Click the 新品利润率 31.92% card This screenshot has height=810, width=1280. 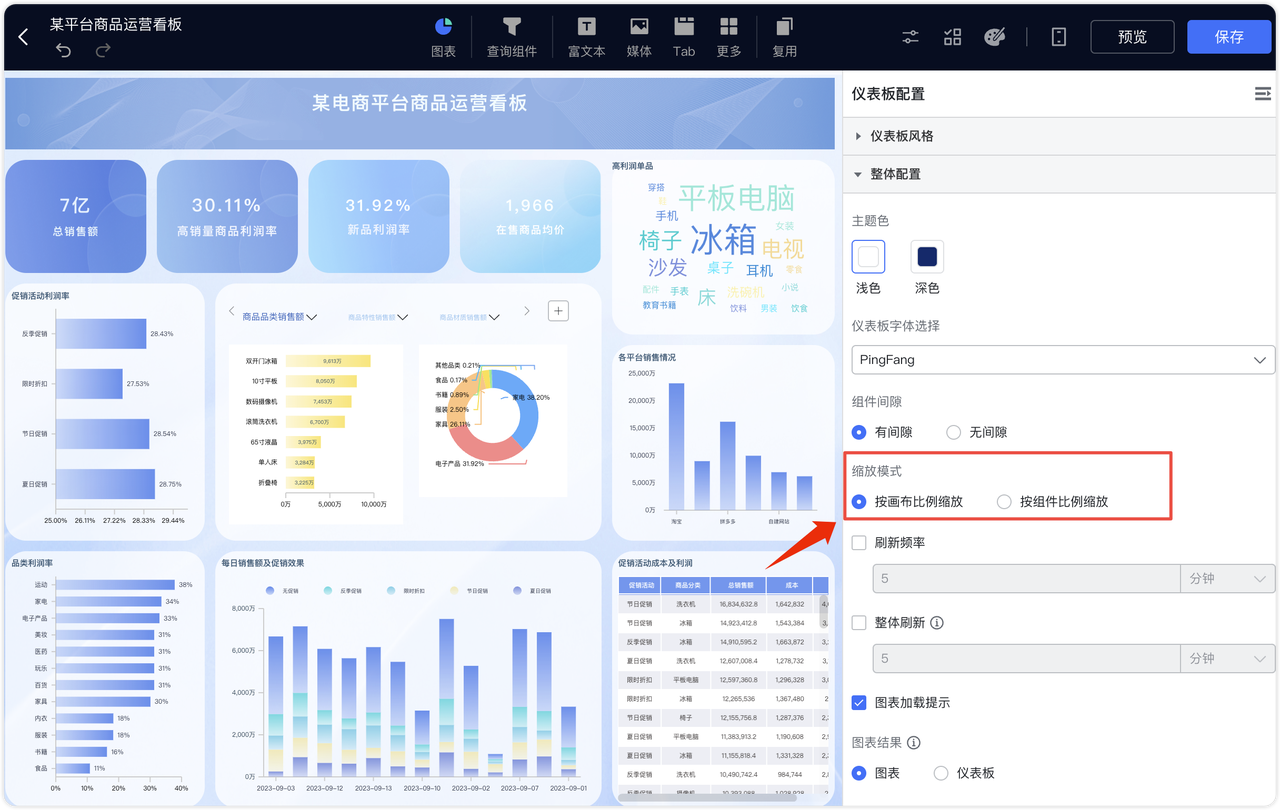378,216
